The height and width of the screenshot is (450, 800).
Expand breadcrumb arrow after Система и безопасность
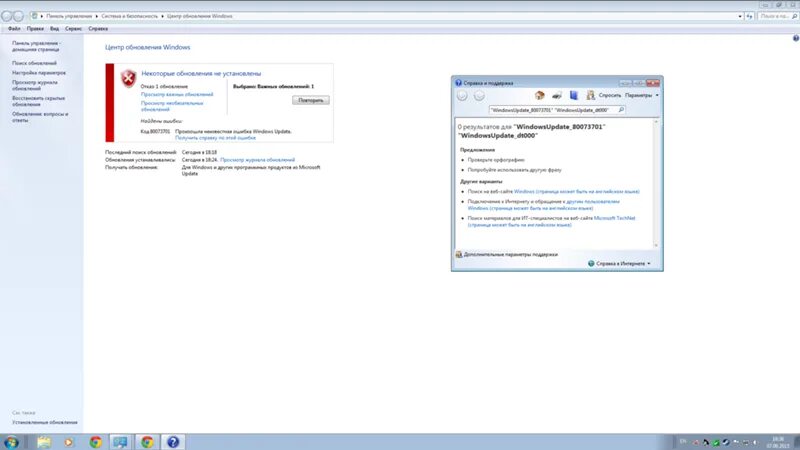pyautogui.click(x=162, y=16)
